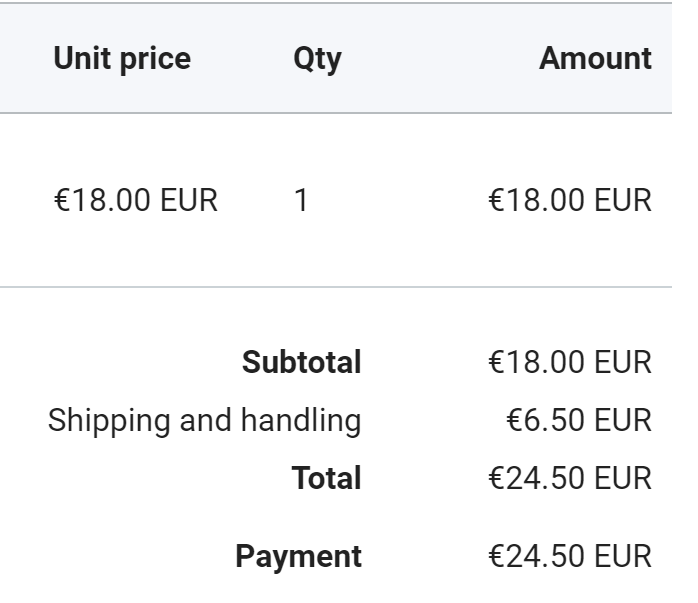Click the Total label

326,478
